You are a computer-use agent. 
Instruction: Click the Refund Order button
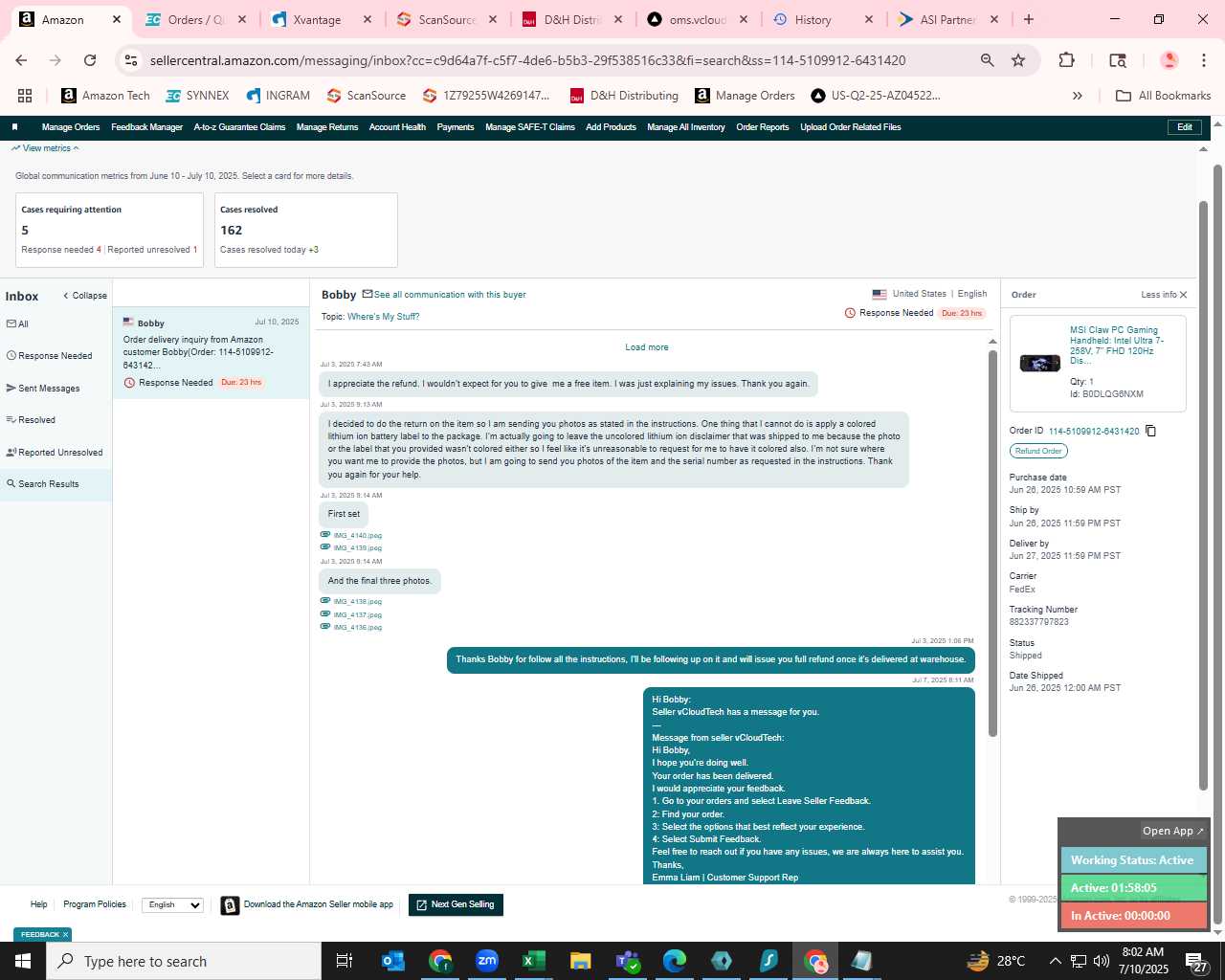pos(1038,451)
